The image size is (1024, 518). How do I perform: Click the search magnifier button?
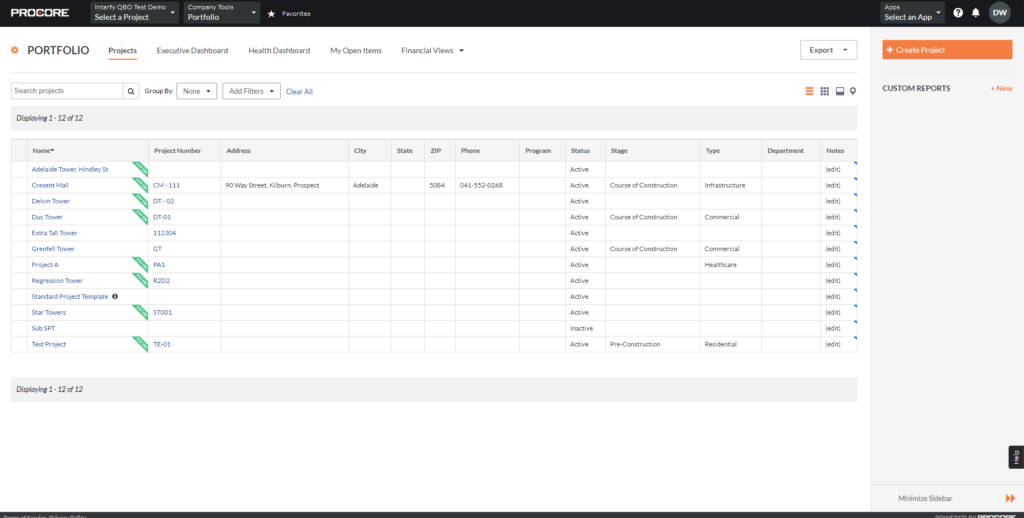tap(131, 91)
